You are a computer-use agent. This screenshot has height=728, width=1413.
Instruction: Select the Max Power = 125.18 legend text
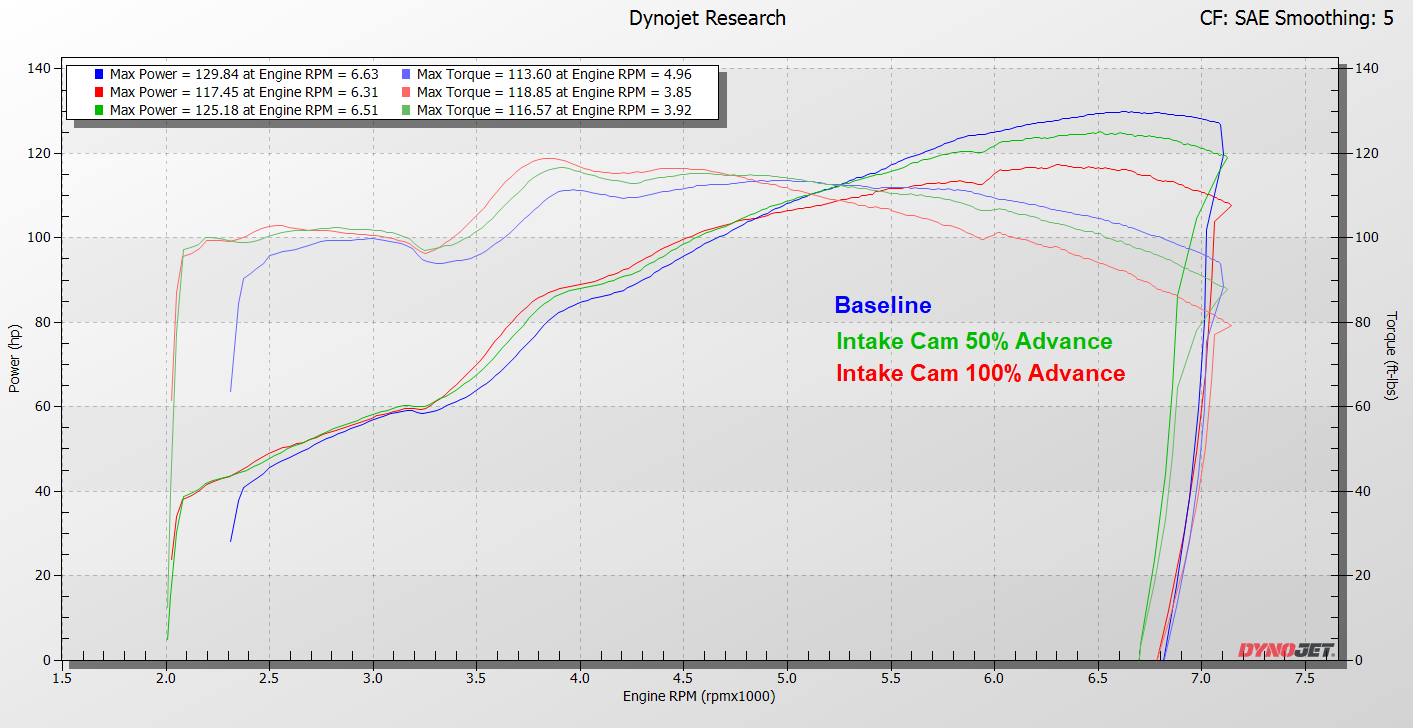point(243,110)
